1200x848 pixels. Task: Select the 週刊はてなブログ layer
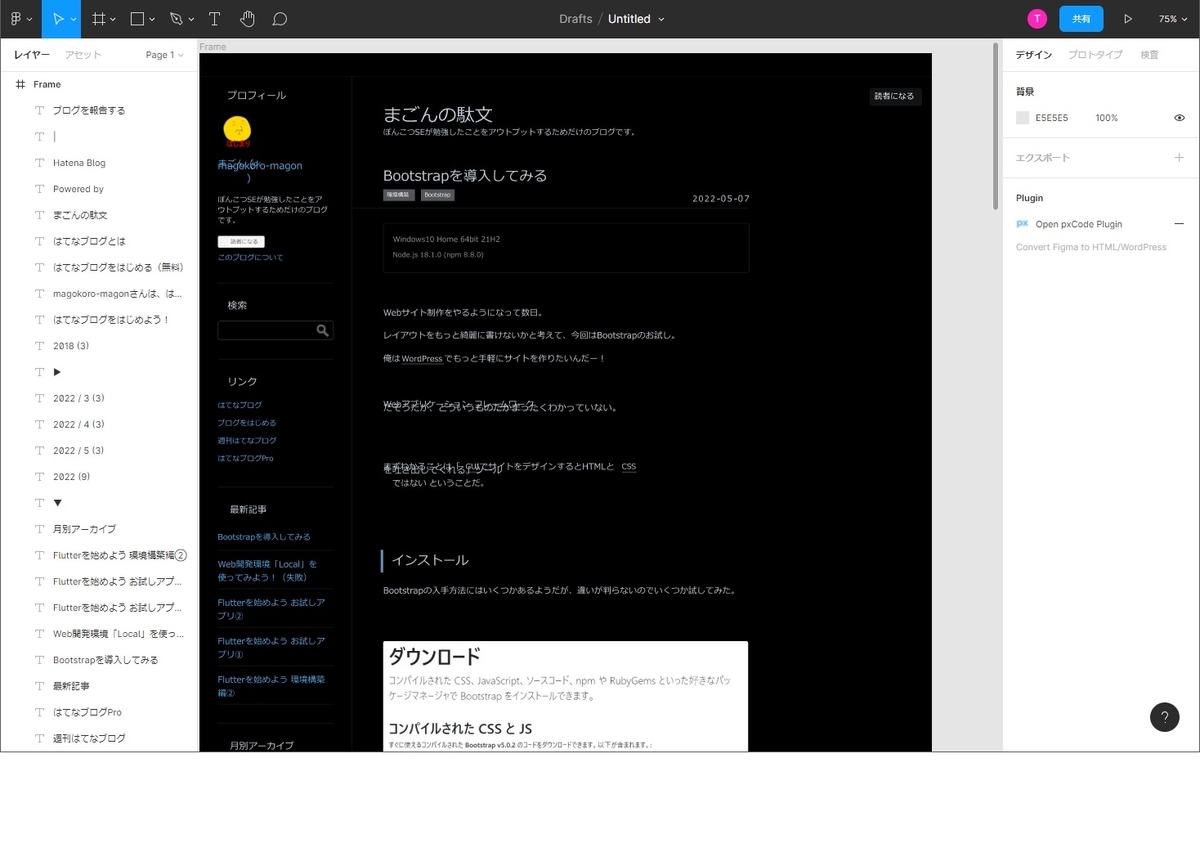100,738
